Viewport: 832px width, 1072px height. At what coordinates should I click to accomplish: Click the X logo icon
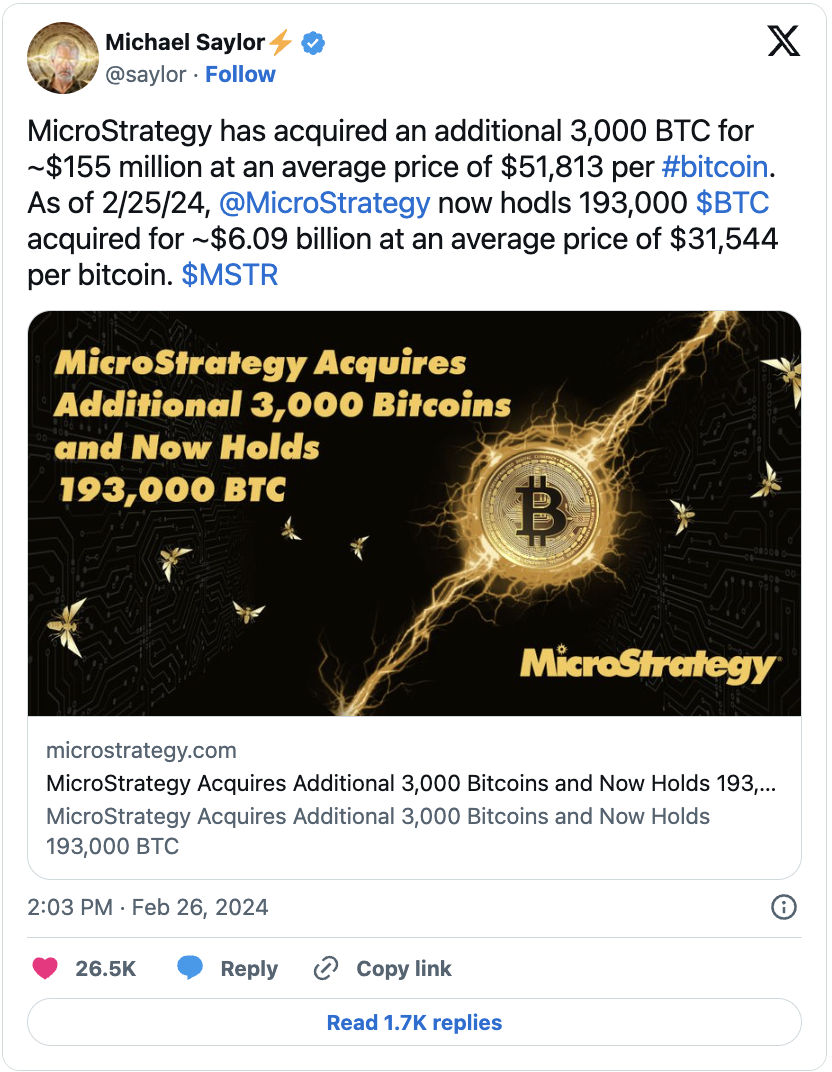click(783, 40)
